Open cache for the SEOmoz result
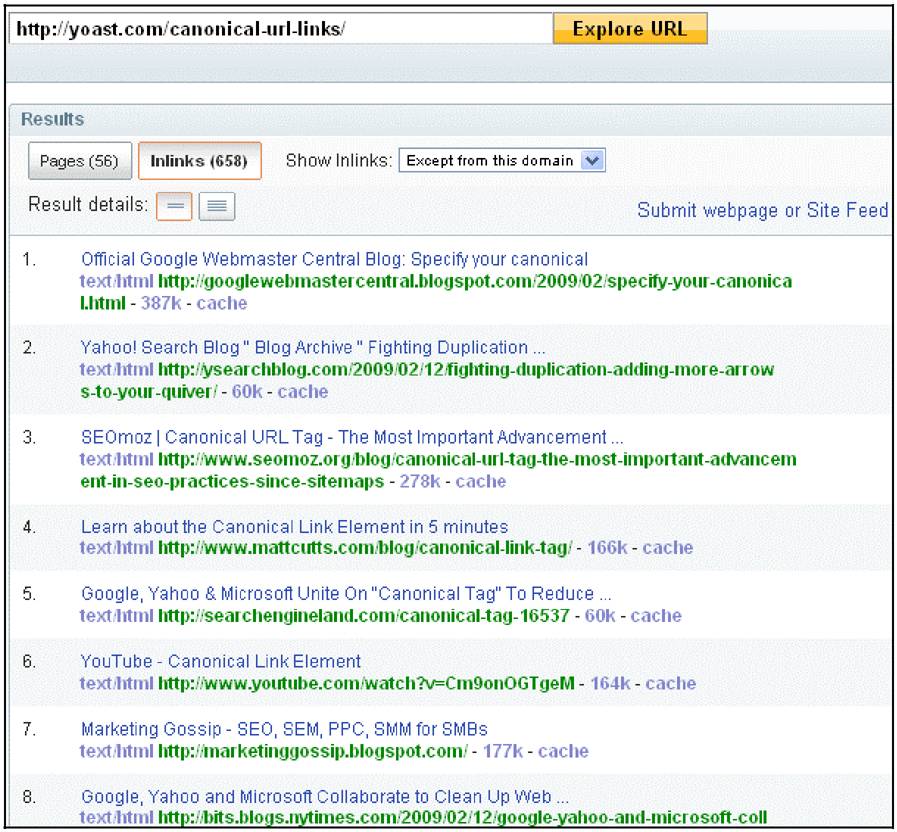897x832 pixels. 481,481
